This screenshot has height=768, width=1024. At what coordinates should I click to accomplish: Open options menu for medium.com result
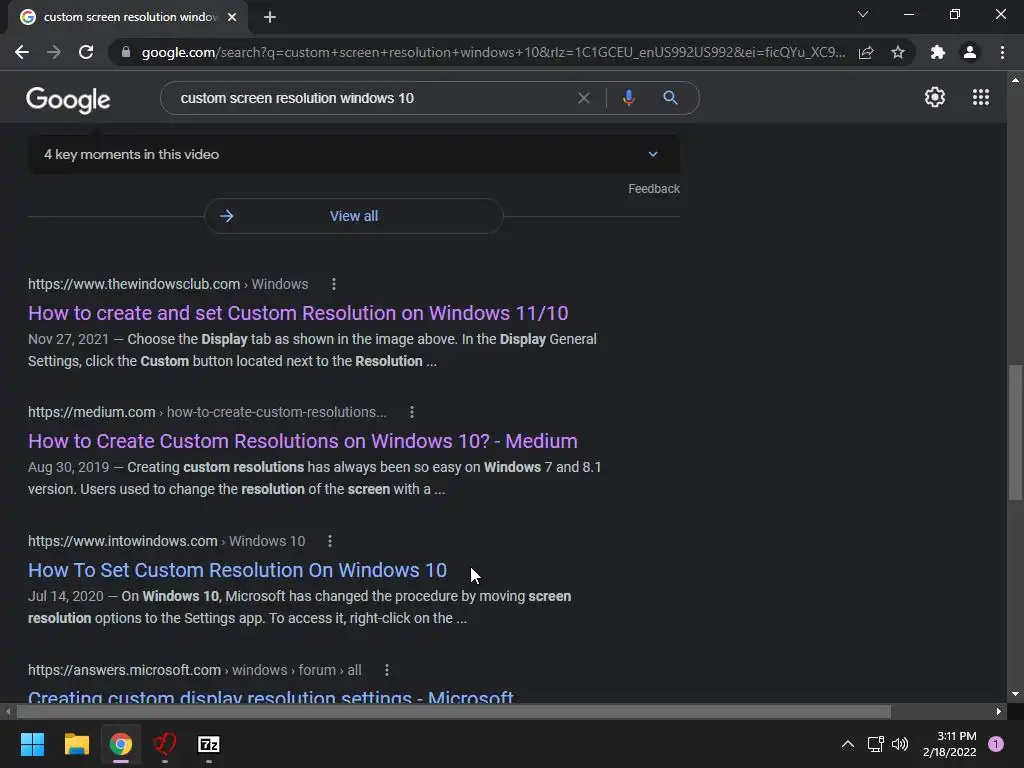click(411, 412)
